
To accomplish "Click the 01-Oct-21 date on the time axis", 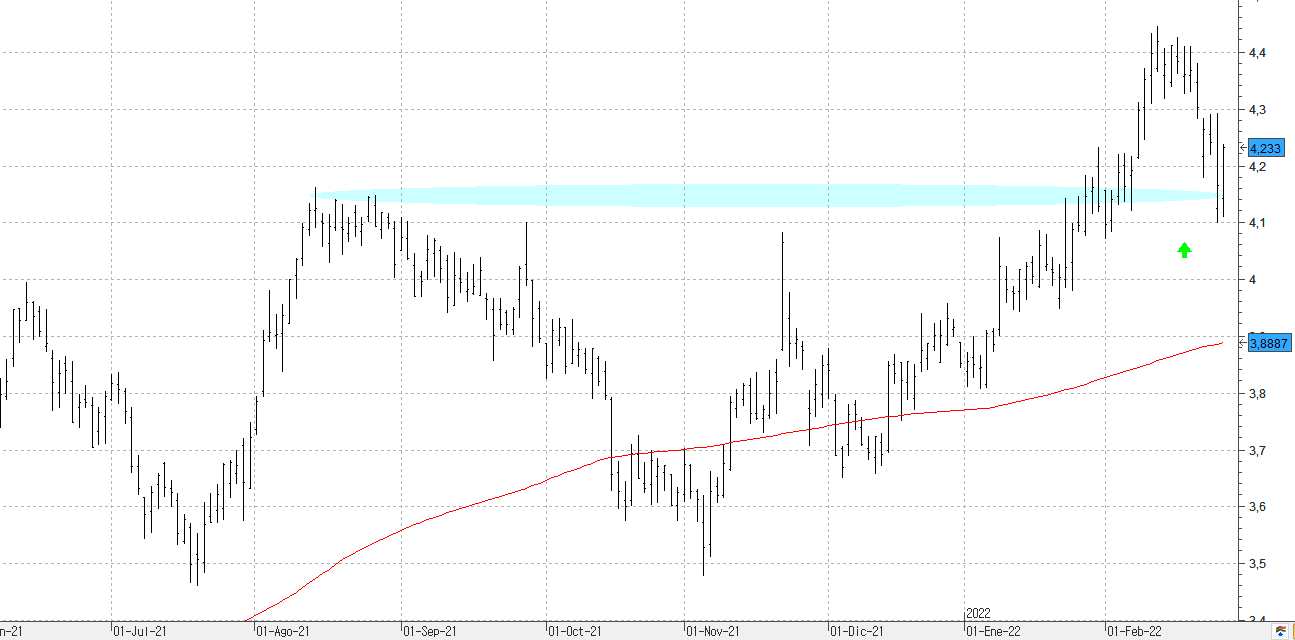I will [x=575, y=632].
